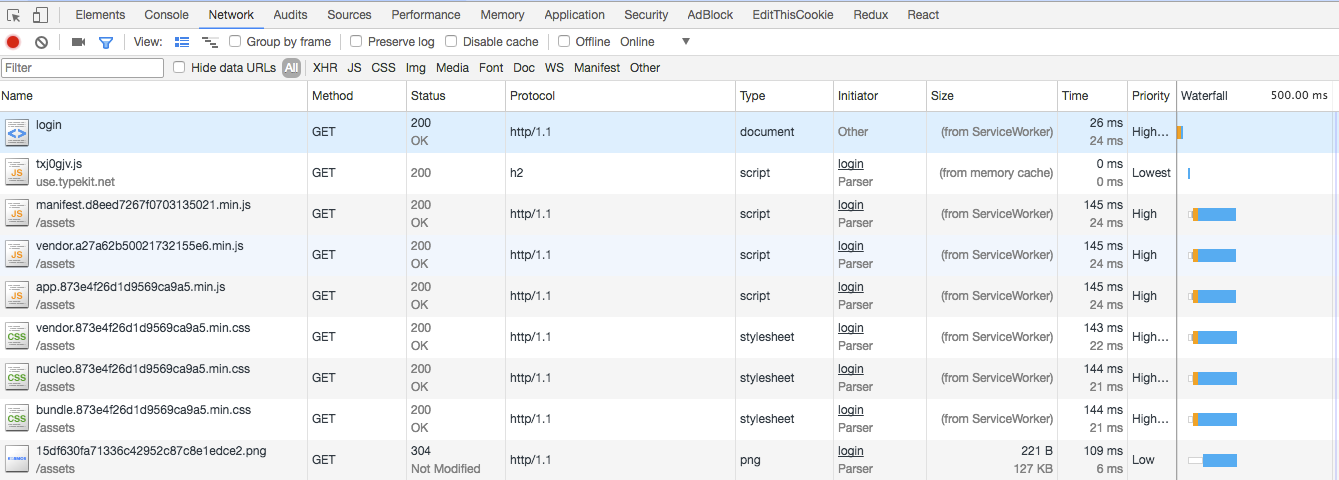
Task: Filter requests by Img
Action: (x=415, y=68)
